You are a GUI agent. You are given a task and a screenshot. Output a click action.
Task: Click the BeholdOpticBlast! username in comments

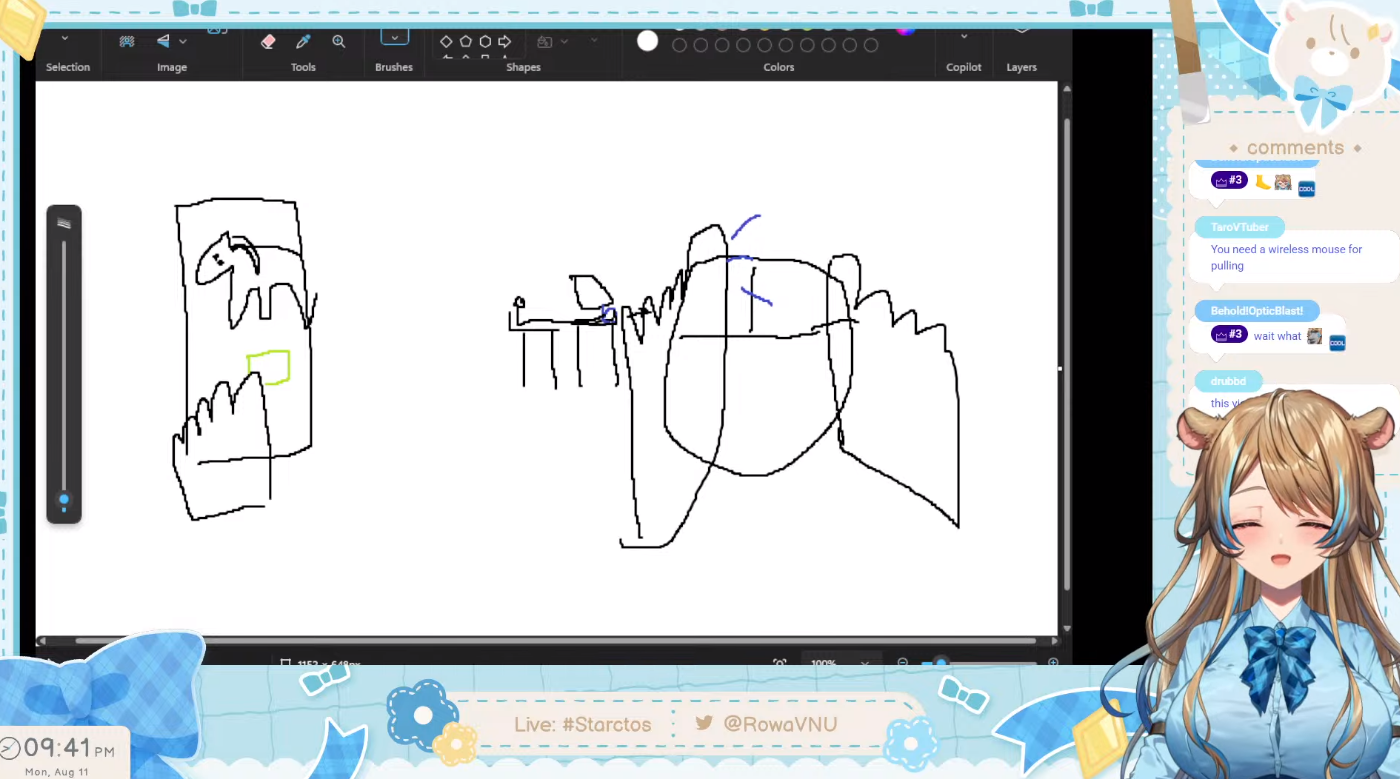(x=1257, y=311)
